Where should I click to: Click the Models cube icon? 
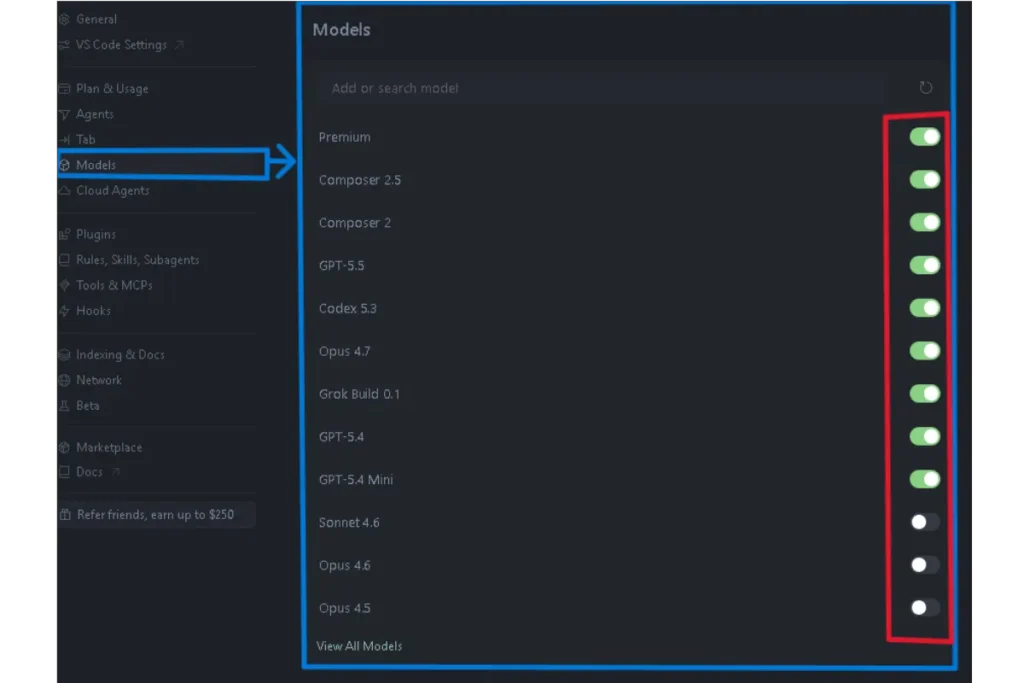coord(65,165)
